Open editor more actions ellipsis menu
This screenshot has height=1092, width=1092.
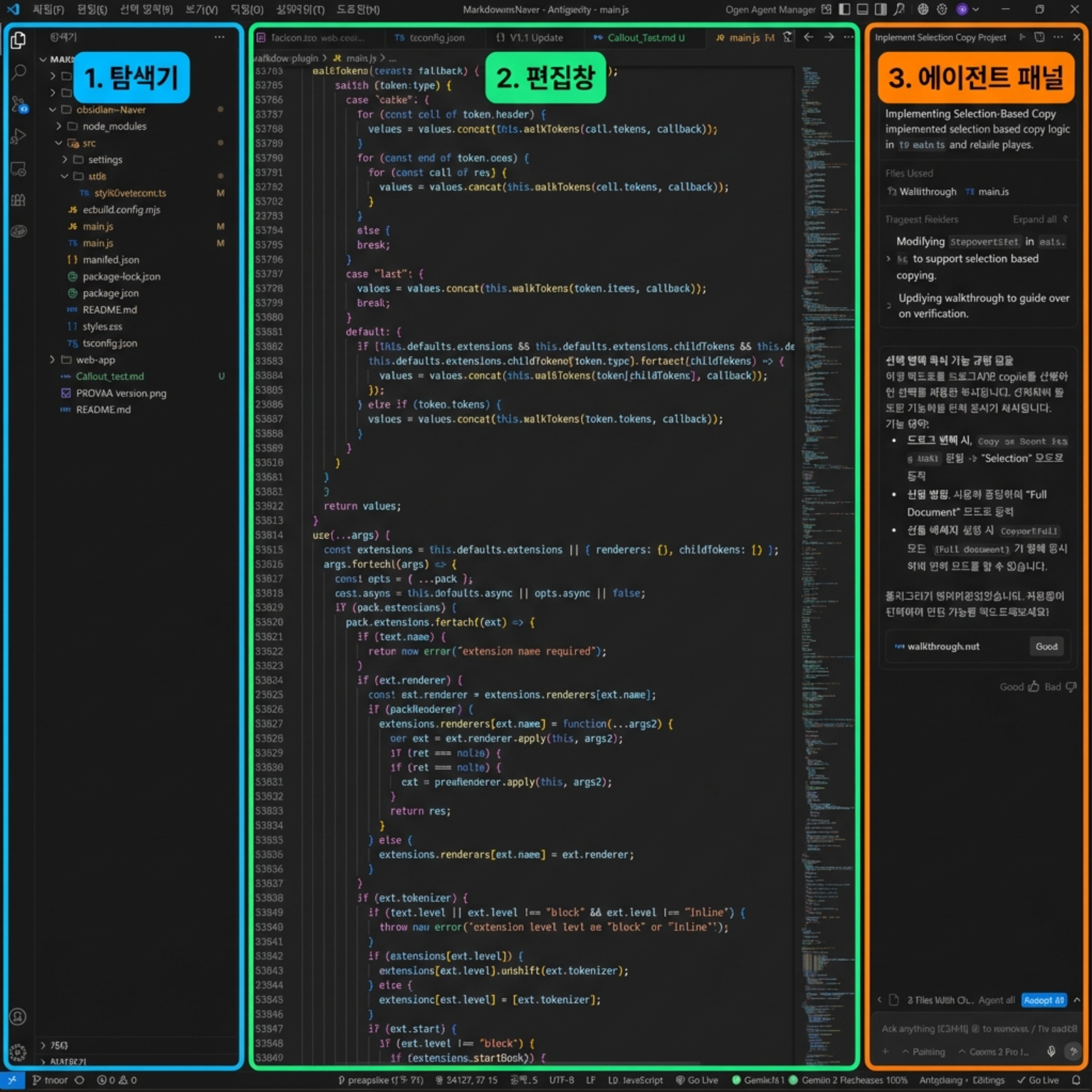pos(849,37)
